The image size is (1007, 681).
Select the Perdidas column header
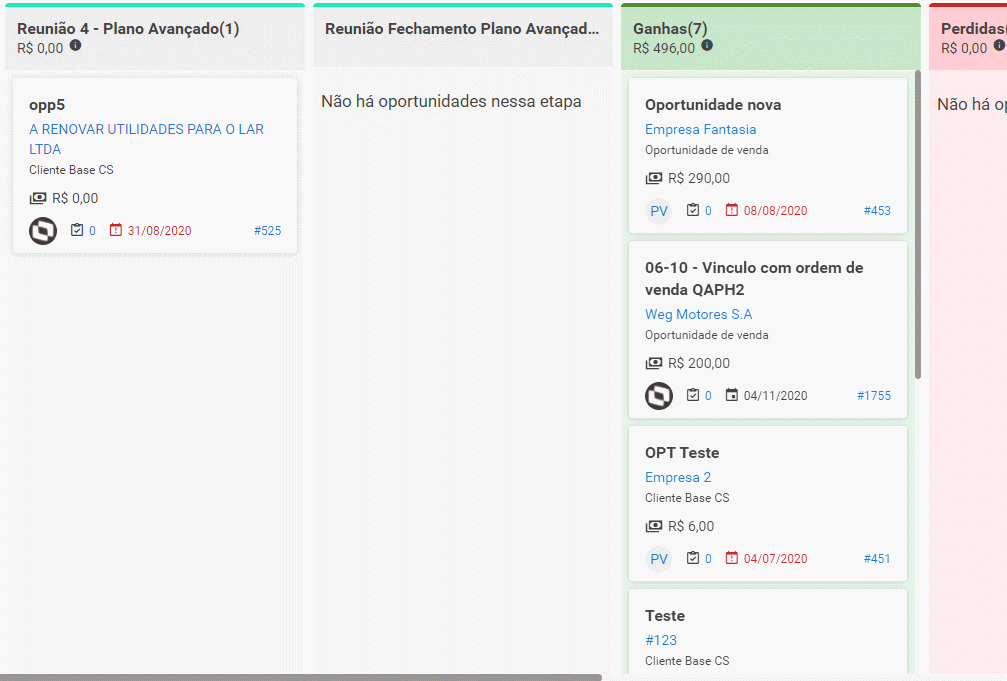click(x=968, y=38)
